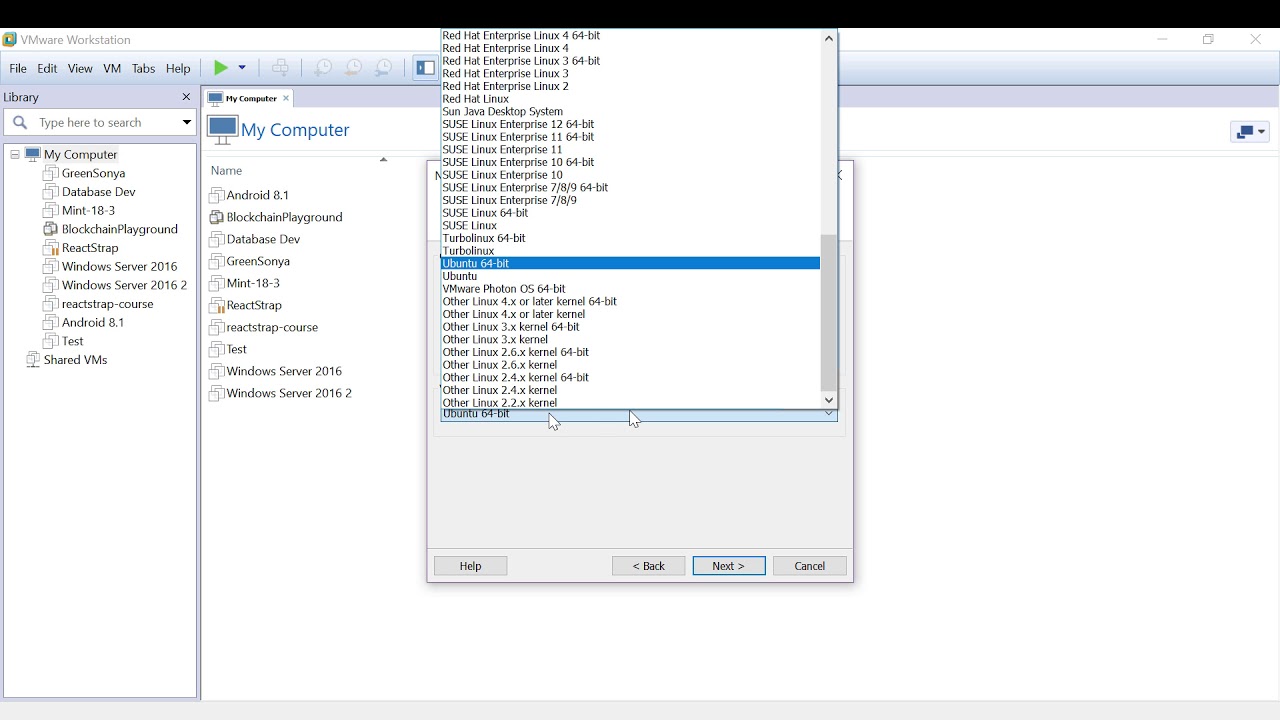Click the Test VM icon in list

click(x=217, y=350)
